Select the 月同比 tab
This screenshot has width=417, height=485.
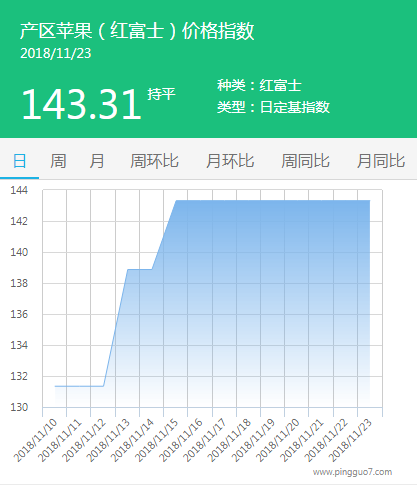[x=381, y=161]
